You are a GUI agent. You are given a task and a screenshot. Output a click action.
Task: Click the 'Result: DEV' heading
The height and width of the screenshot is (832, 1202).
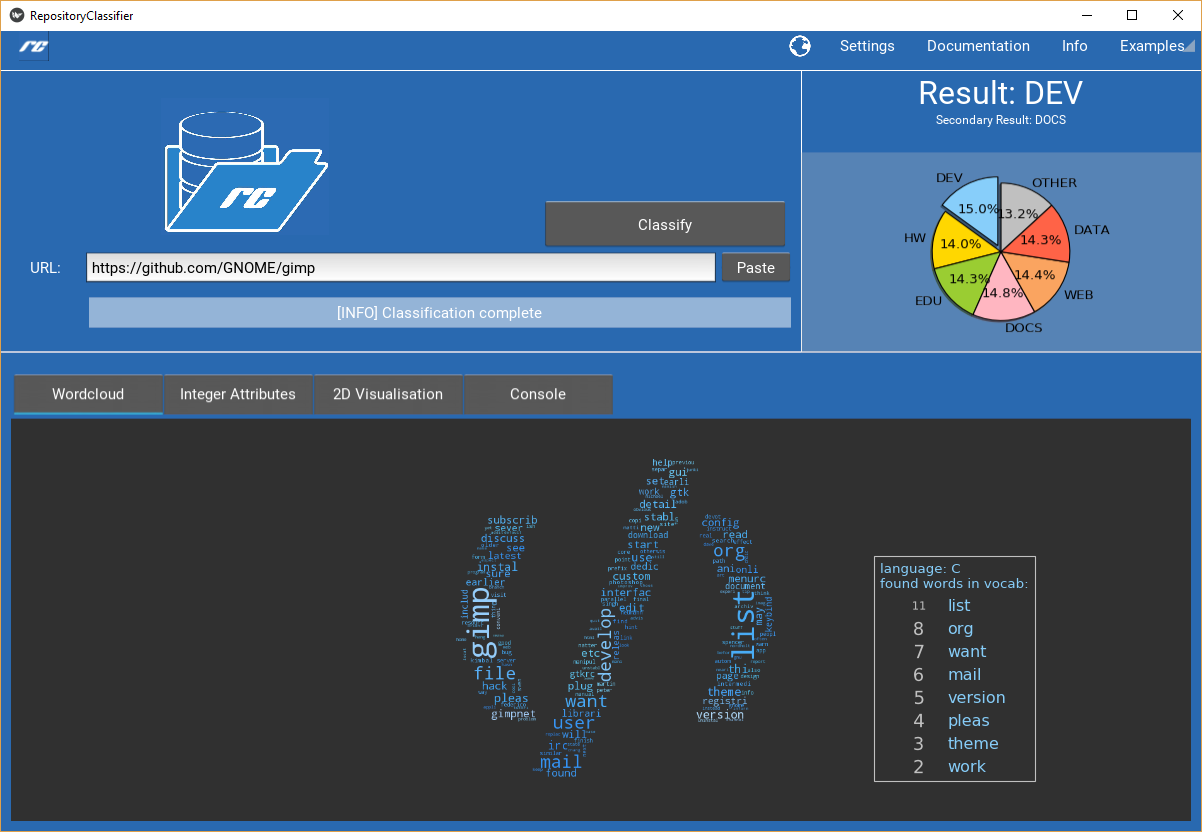[1001, 93]
